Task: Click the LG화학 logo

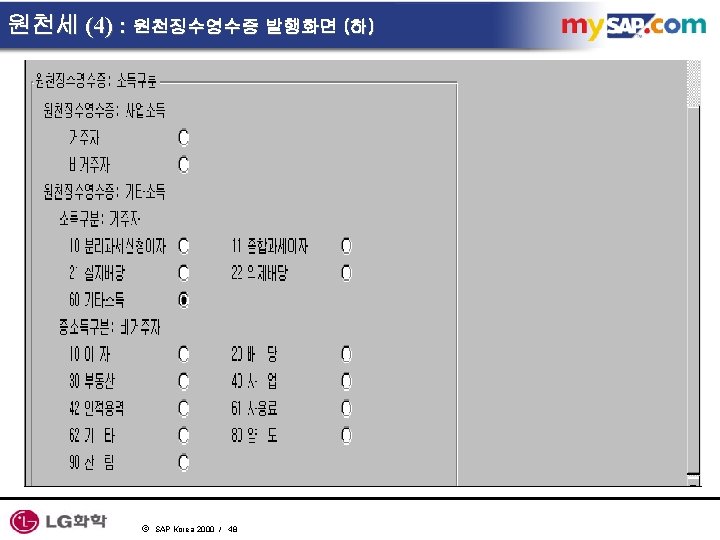Action: 58,522
